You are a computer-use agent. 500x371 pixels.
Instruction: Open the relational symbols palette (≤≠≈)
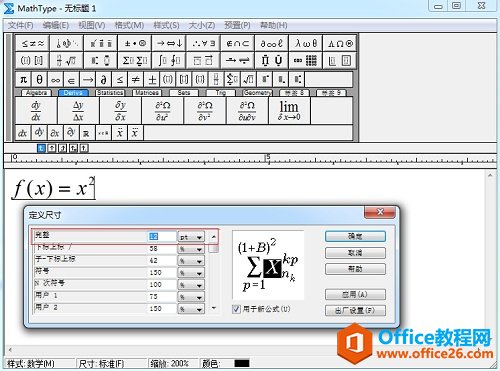tap(32, 43)
